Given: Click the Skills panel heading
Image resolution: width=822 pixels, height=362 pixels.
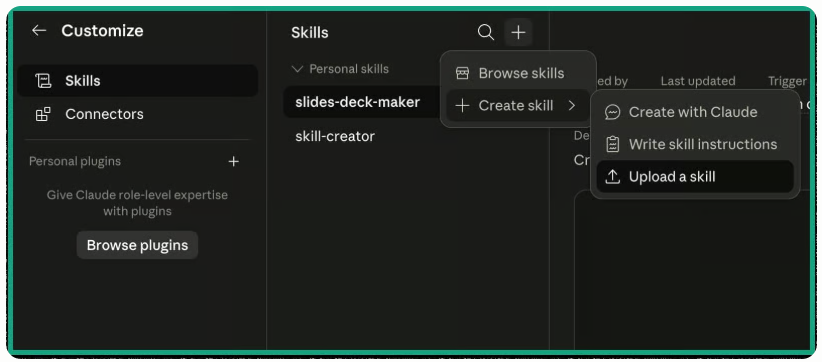Looking at the screenshot, I should pyautogui.click(x=310, y=32).
